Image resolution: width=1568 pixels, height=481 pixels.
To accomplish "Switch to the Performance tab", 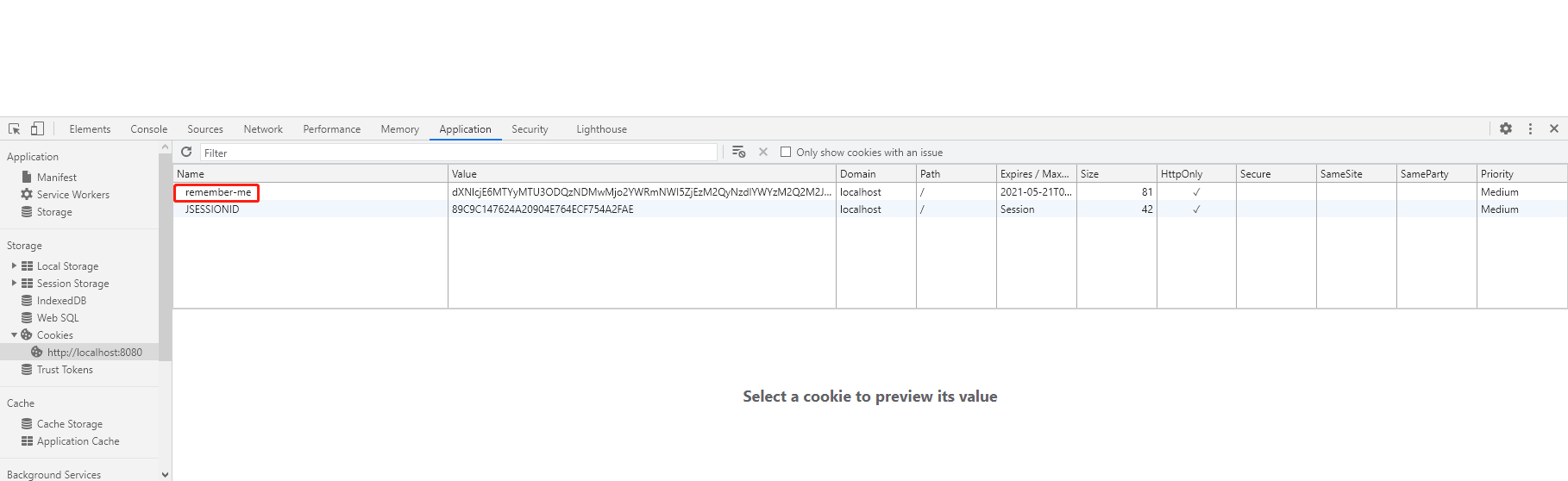I will coord(332,128).
